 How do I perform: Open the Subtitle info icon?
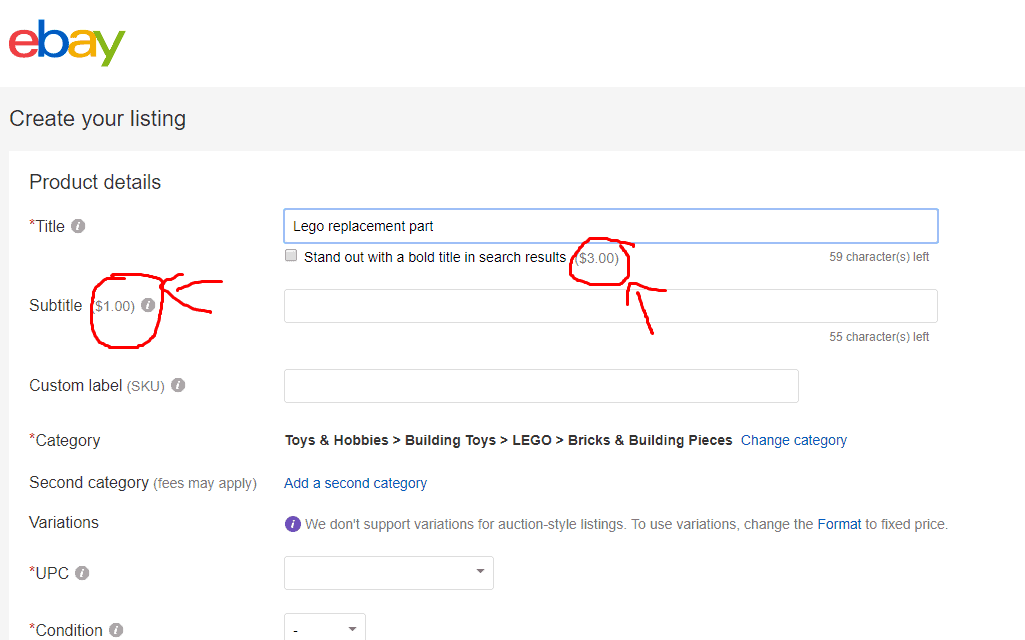click(x=148, y=305)
